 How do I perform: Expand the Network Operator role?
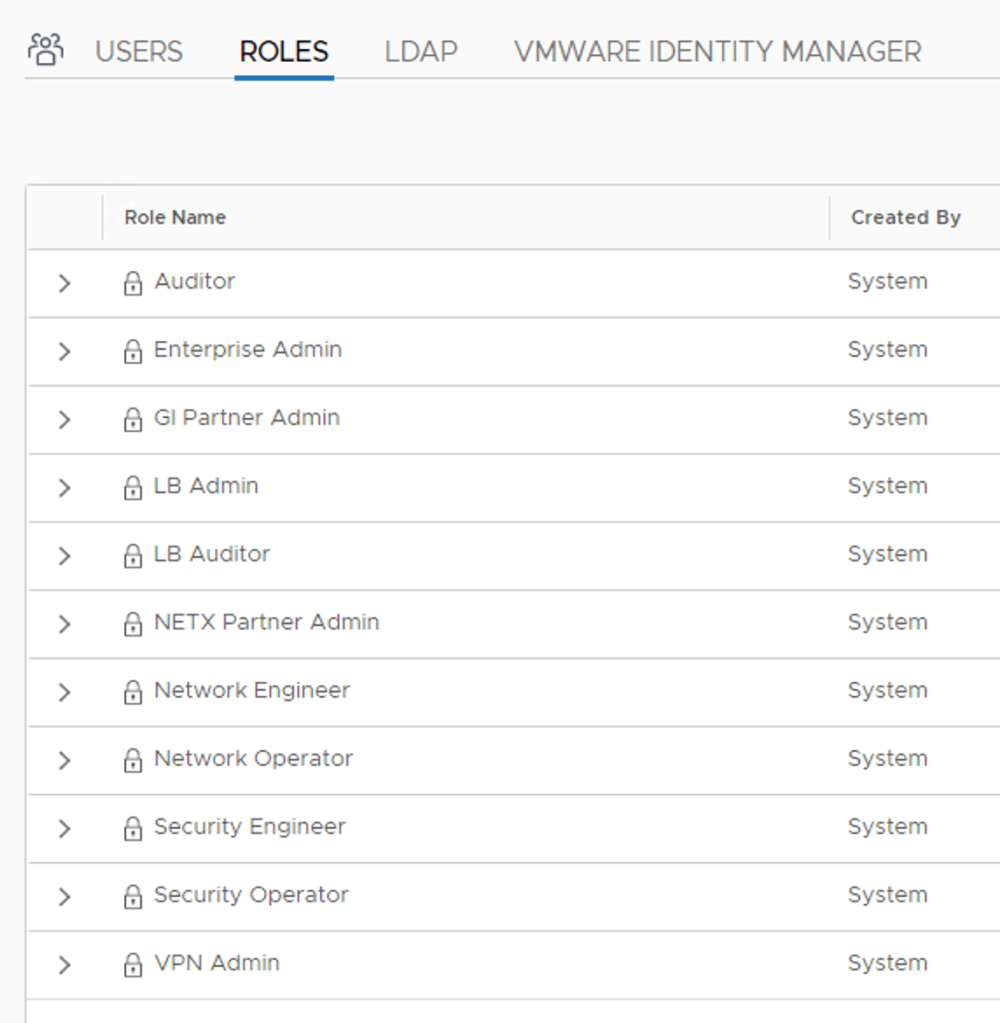pos(64,760)
